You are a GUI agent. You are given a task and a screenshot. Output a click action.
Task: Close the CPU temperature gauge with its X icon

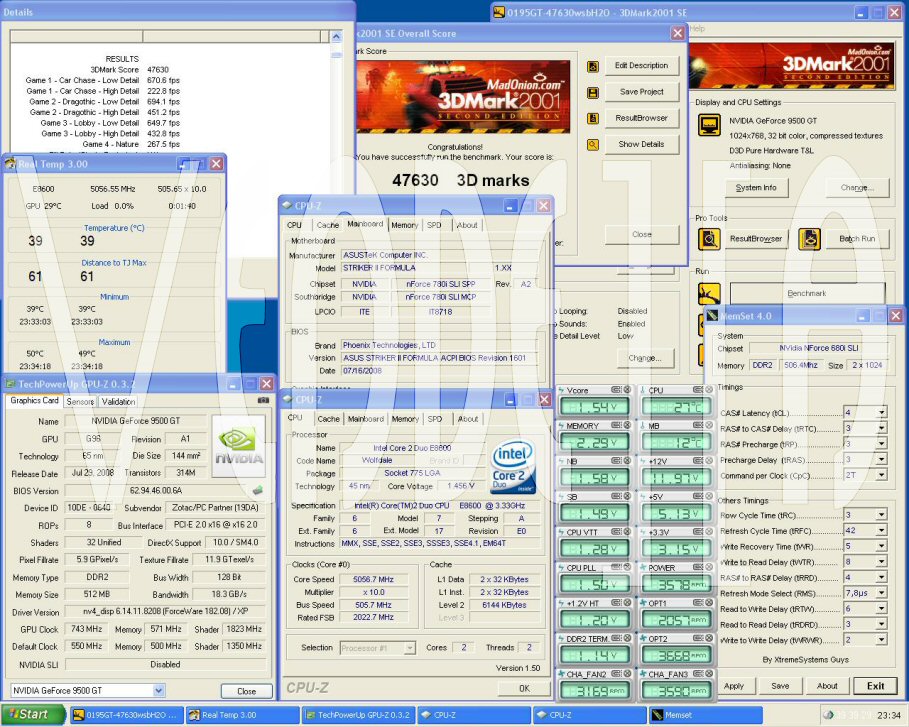pyautogui.click(x=708, y=390)
